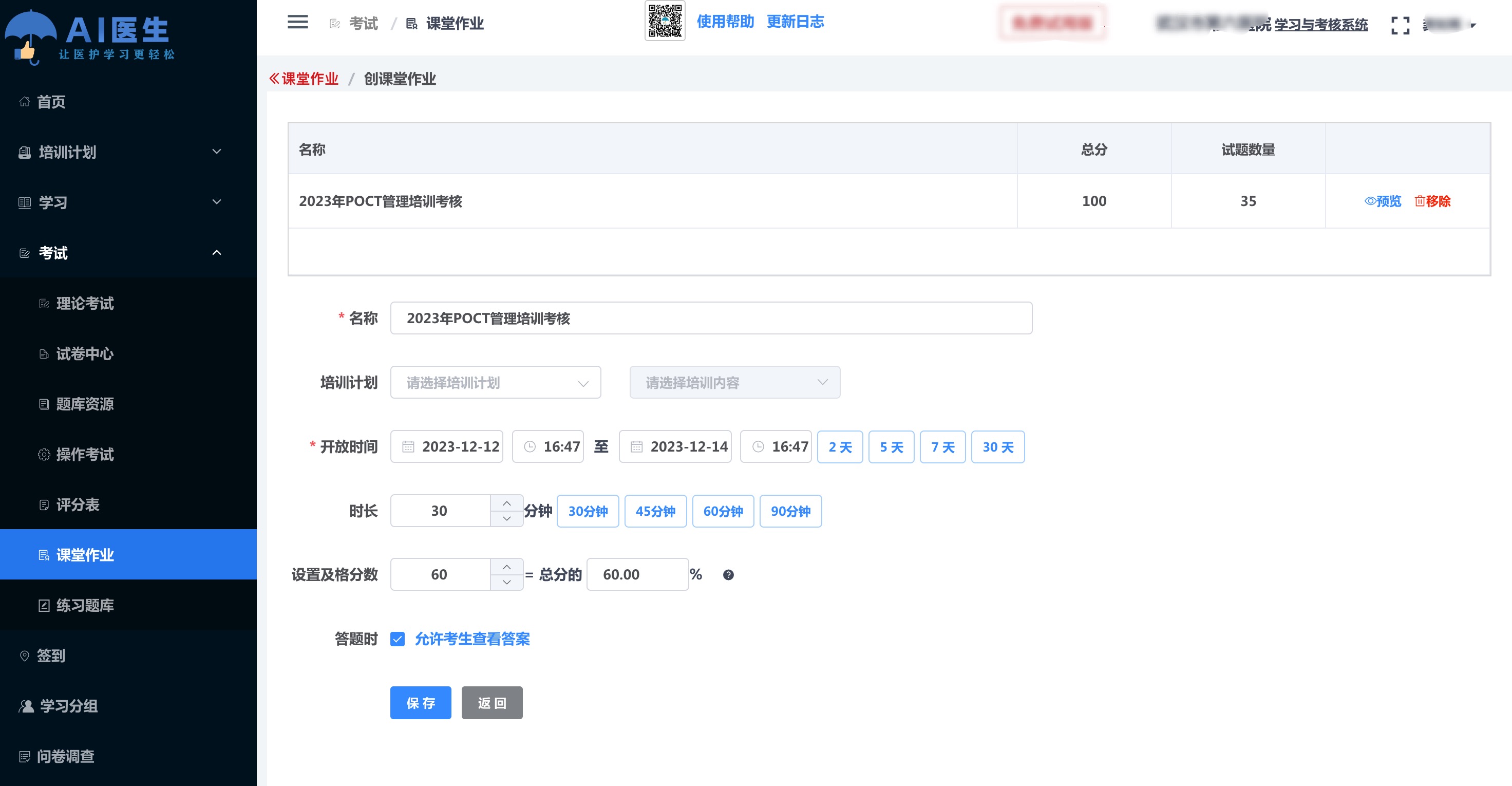The height and width of the screenshot is (786, 1512).
Task: Open the user account dropdown arrow
Action: pos(1472,25)
